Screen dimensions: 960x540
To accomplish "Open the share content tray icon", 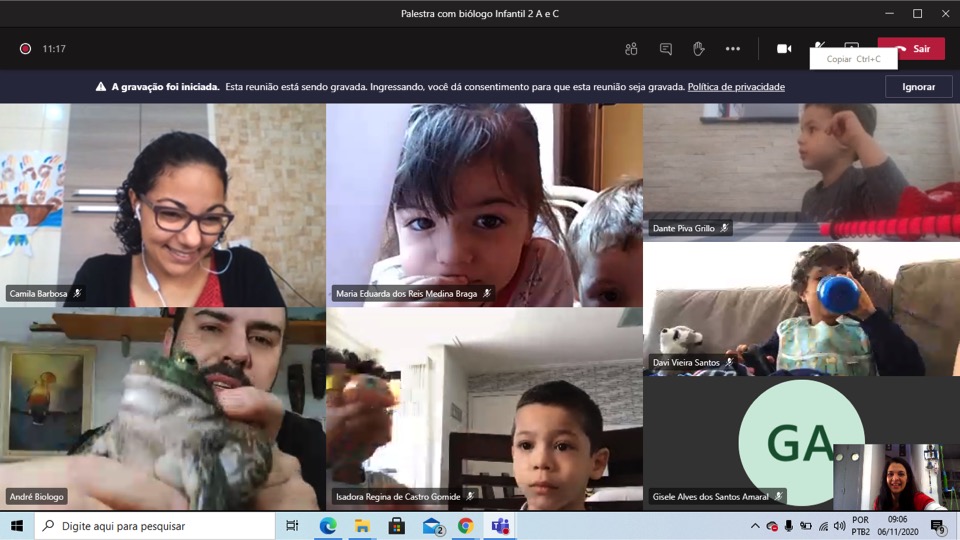I will (x=852, y=46).
